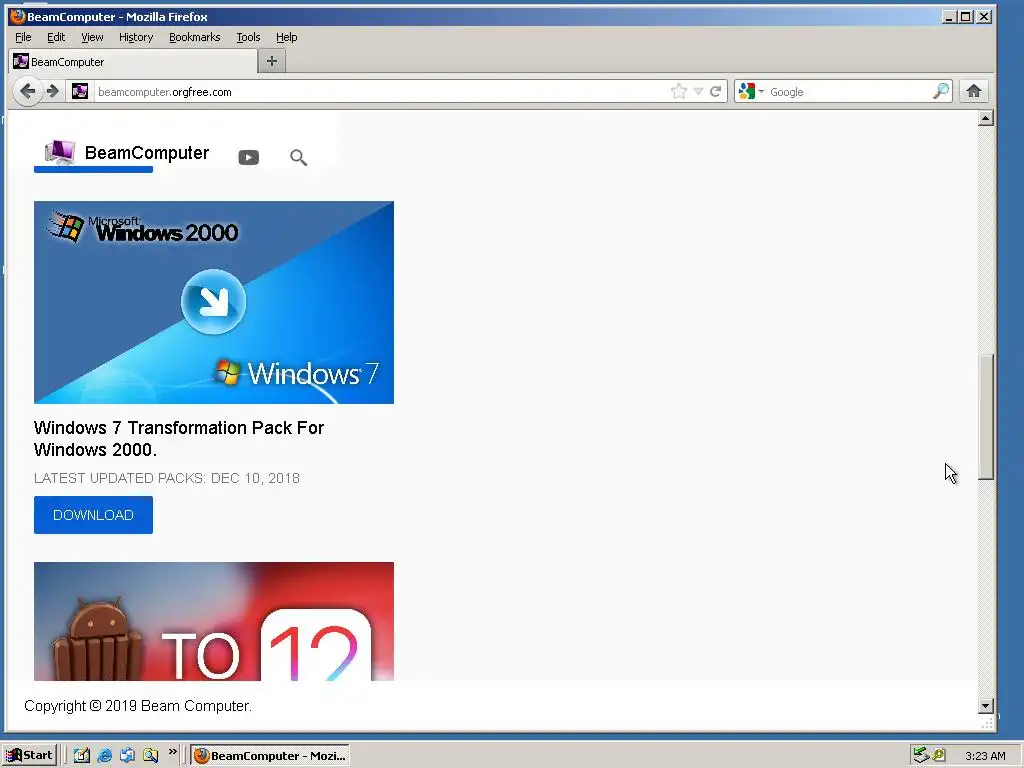
Task: Open the Windows 7 Transformation Pack title
Action: (179, 439)
